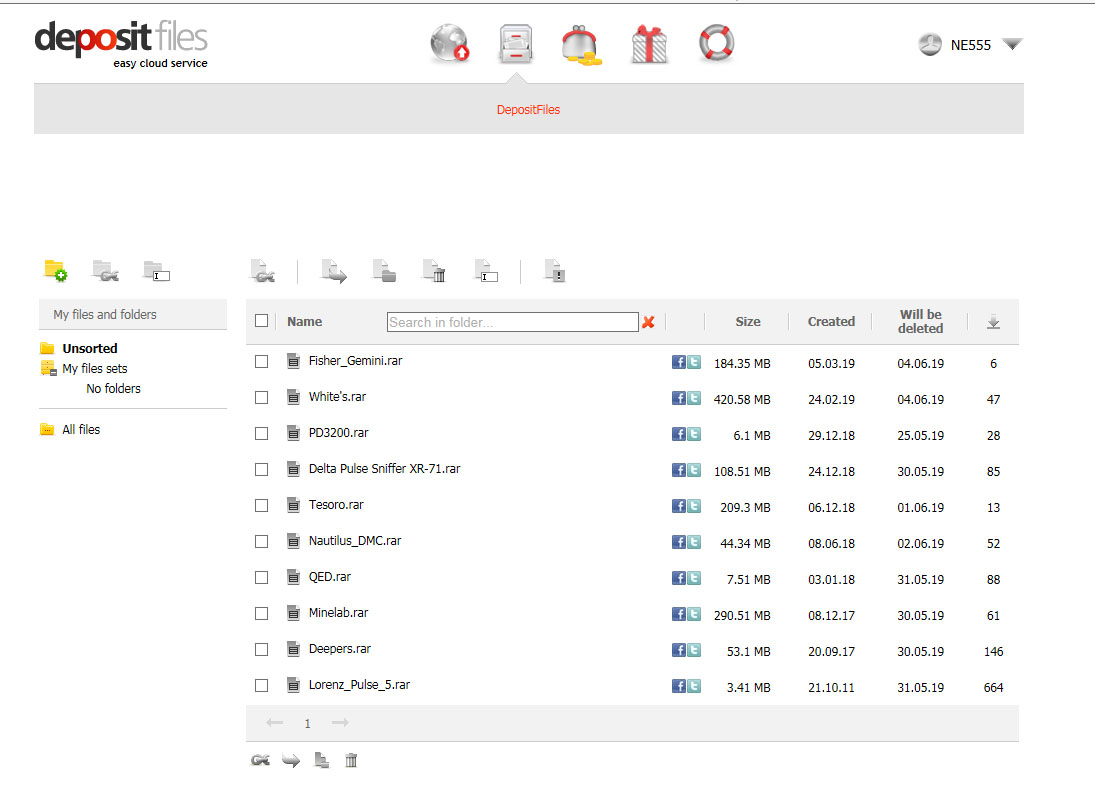Tick the select-all checkbox in table header
The height and width of the screenshot is (796, 1095).
pyautogui.click(x=262, y=321)
